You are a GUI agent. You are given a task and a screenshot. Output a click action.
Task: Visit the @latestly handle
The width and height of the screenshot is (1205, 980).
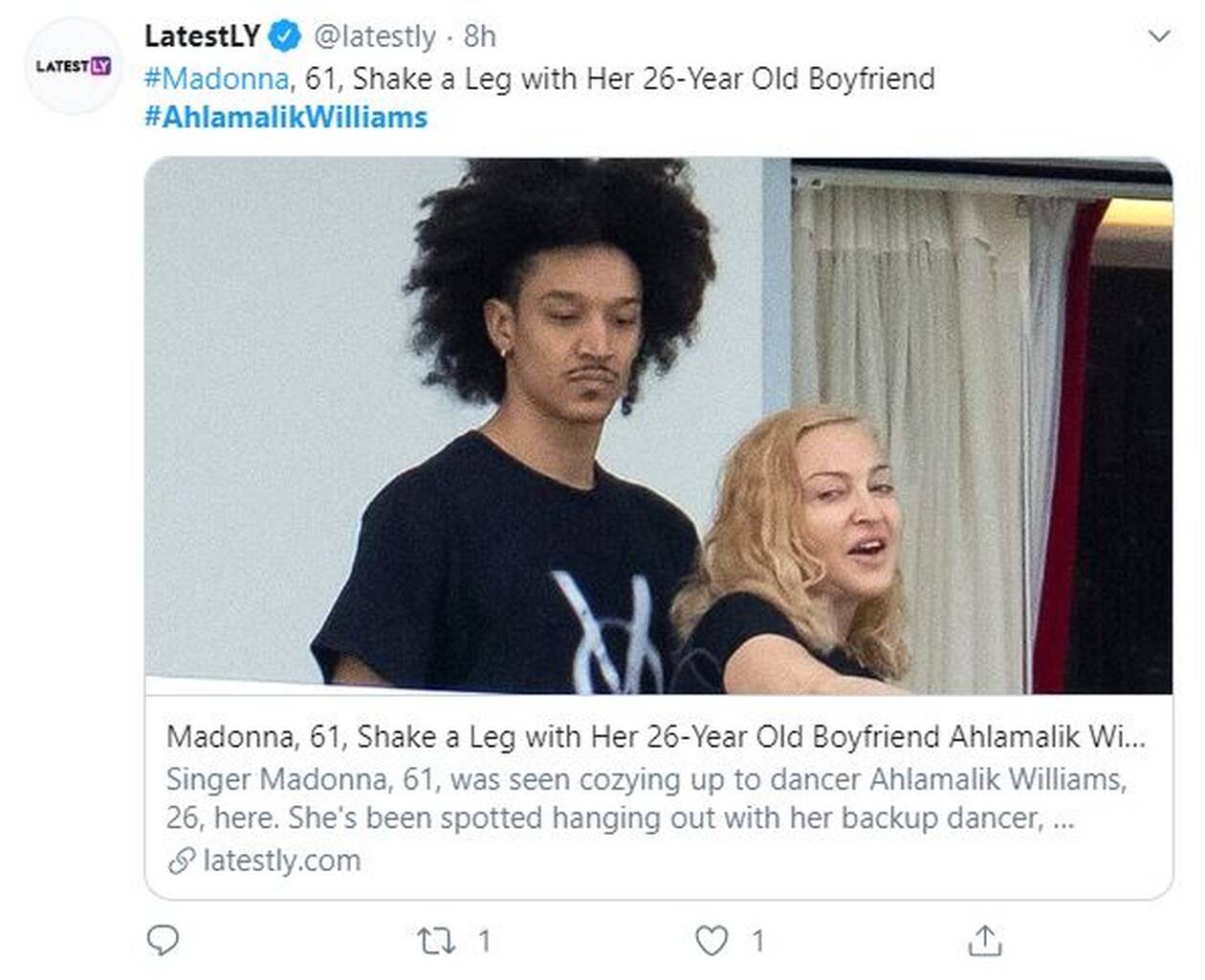coord(374,36)
